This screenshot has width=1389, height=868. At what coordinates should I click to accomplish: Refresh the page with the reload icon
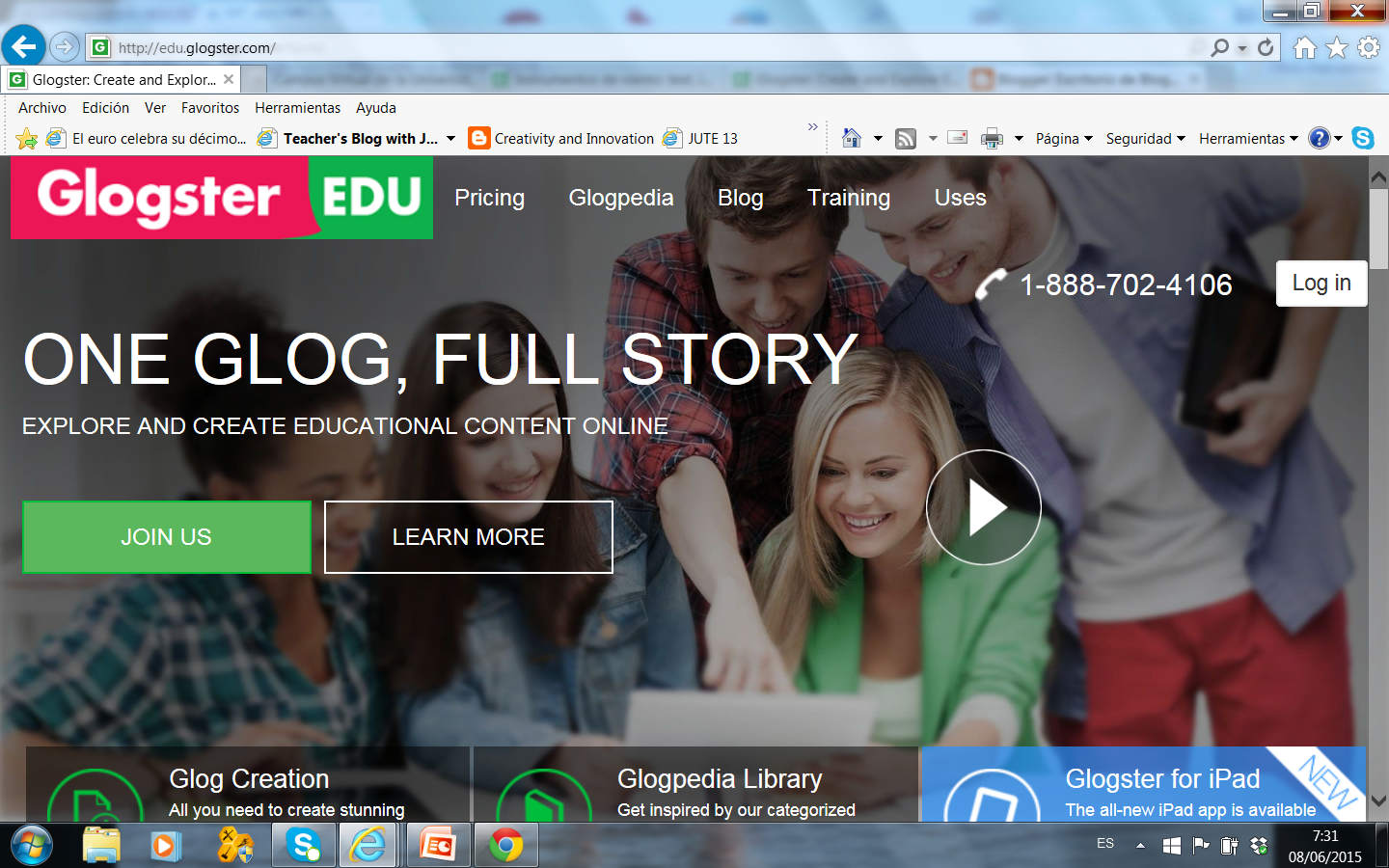[1266, 47]
